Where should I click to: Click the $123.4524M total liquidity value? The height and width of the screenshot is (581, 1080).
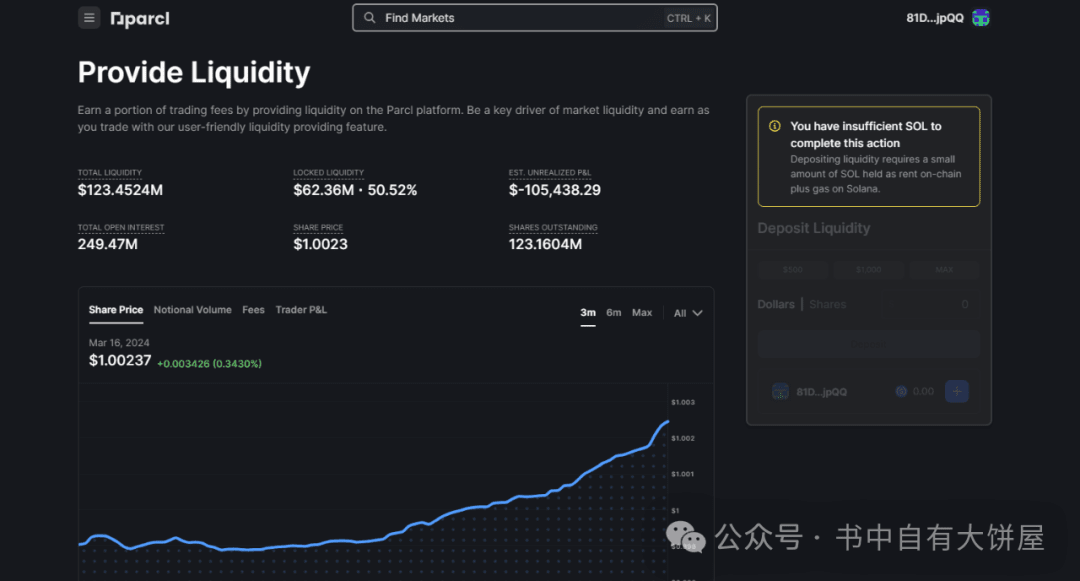tap(120, 190)
